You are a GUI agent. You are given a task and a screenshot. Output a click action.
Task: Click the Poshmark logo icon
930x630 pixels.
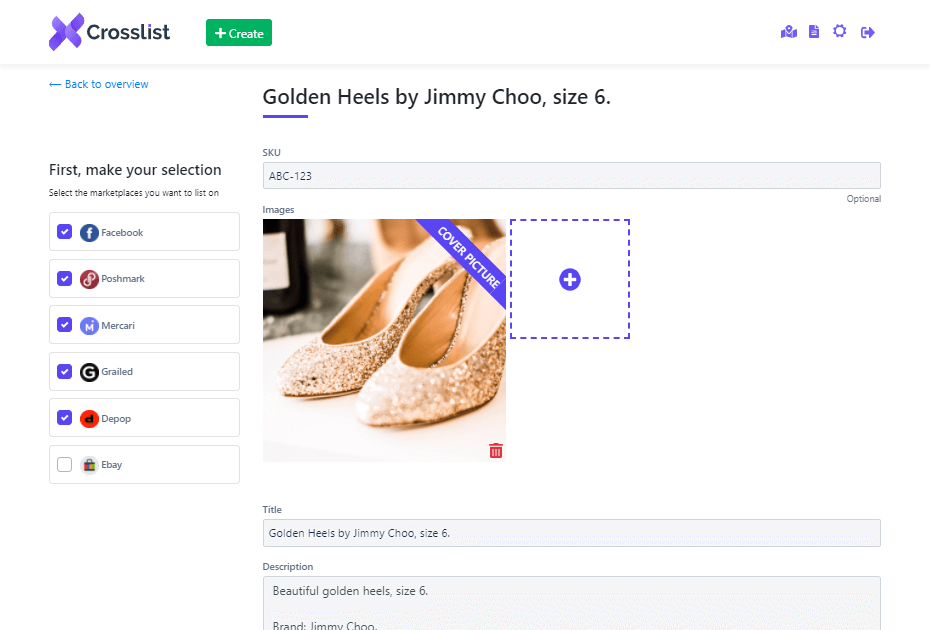point(89,279)
